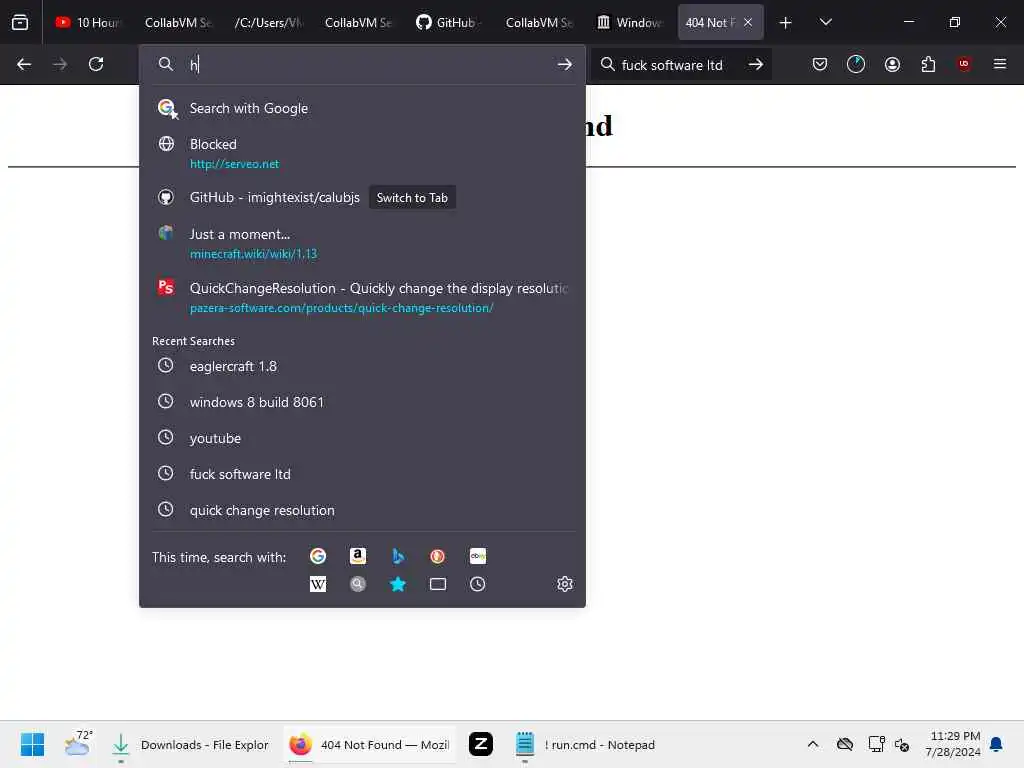Click Switch to Tab for GitHub calubjs

click(412, 197)
